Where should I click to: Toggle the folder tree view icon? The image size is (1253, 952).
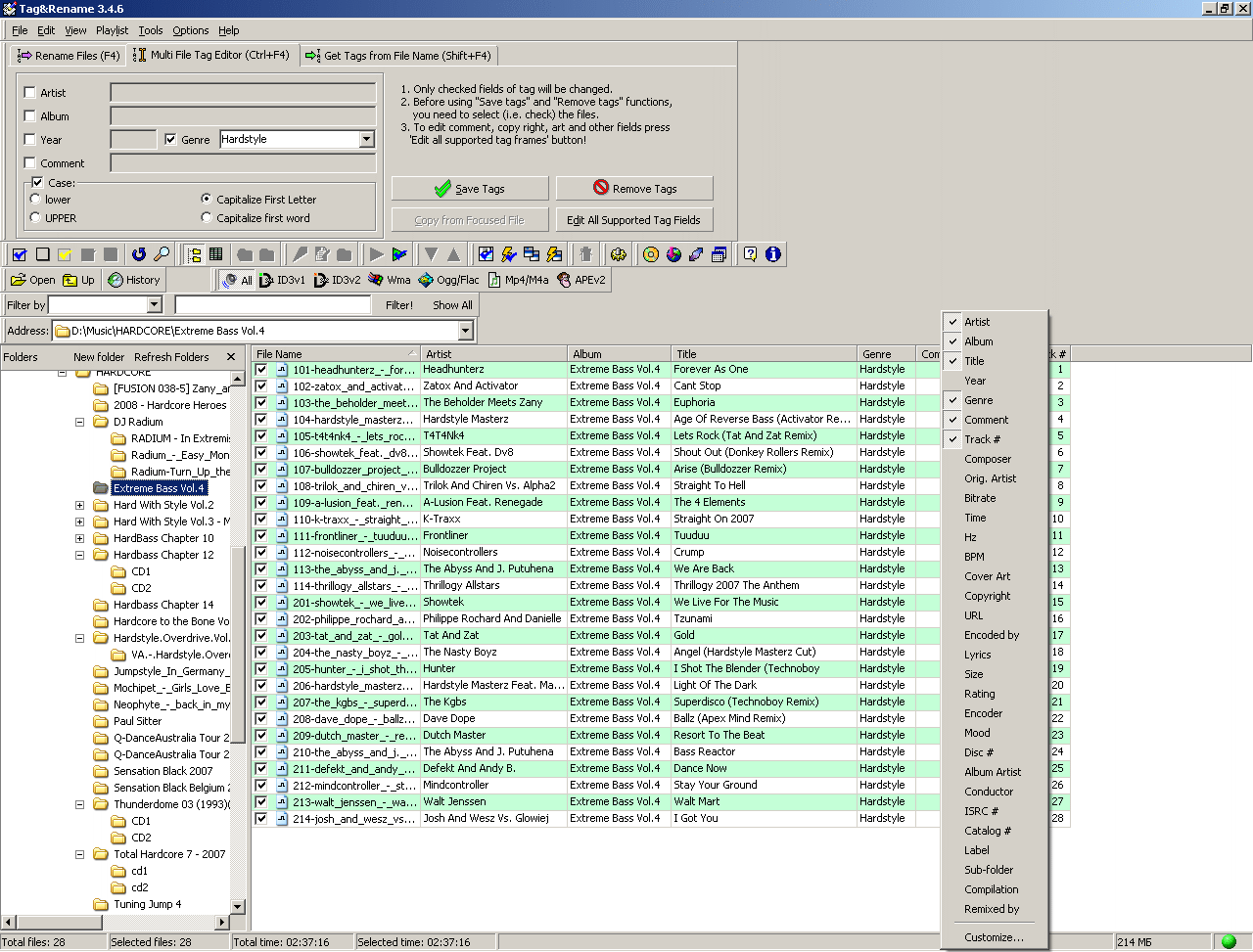[x=194, y=254]
